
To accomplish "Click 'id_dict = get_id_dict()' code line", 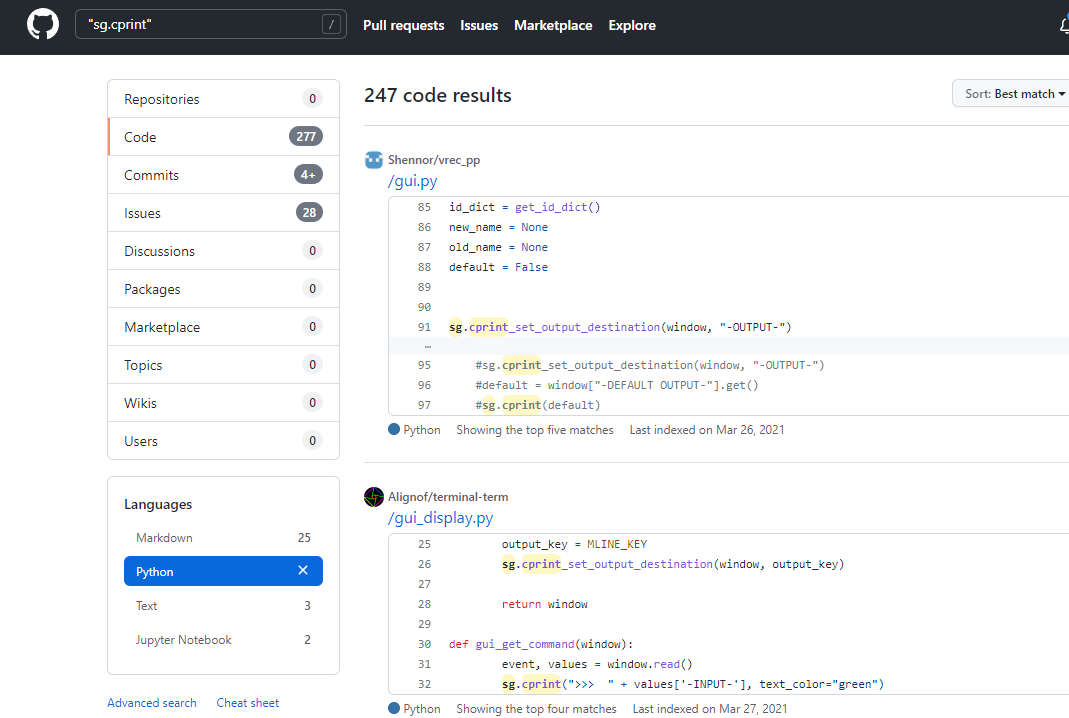I will point(524,207).
